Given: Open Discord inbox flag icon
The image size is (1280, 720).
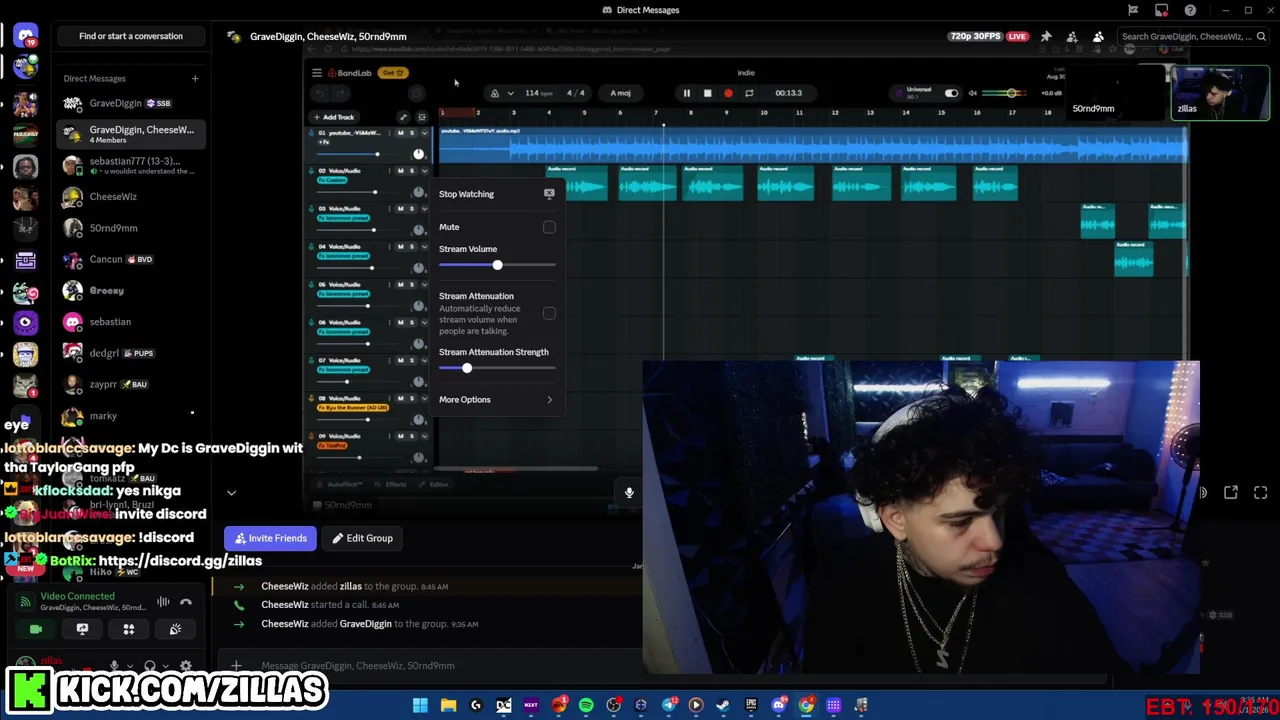Looking at the screenshot, I should click(x=1133, y=10).
